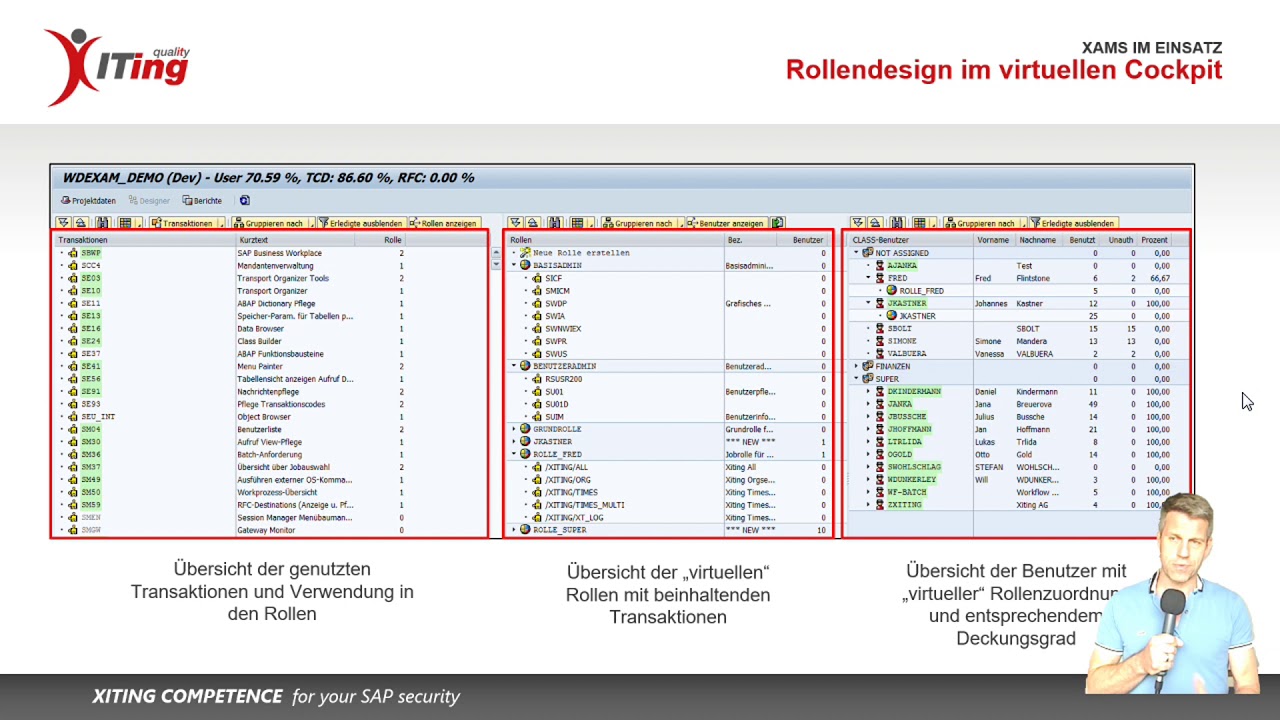This screenshot has height=720, width=1280.
Task: Open the Transaktionen dropdown button
Action: 189,223
